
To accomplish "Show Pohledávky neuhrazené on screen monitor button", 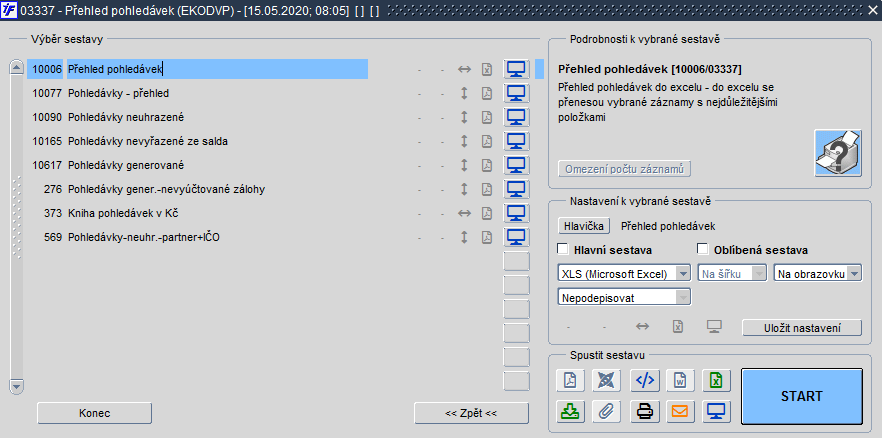I will tap(516, 117).
